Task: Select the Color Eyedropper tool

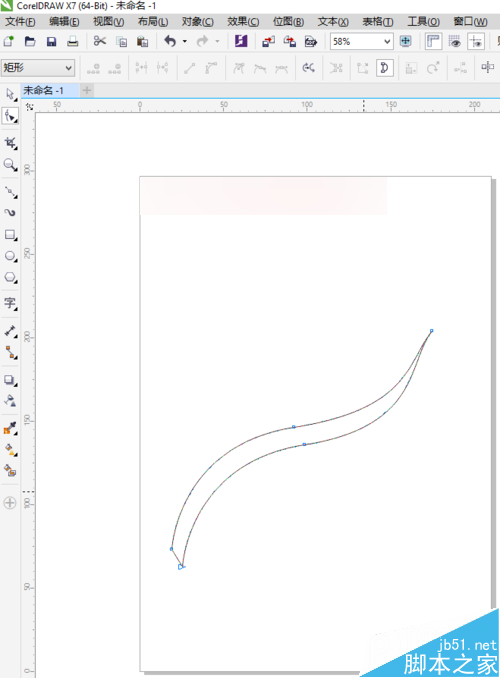Action: click(x=10, y=428)
